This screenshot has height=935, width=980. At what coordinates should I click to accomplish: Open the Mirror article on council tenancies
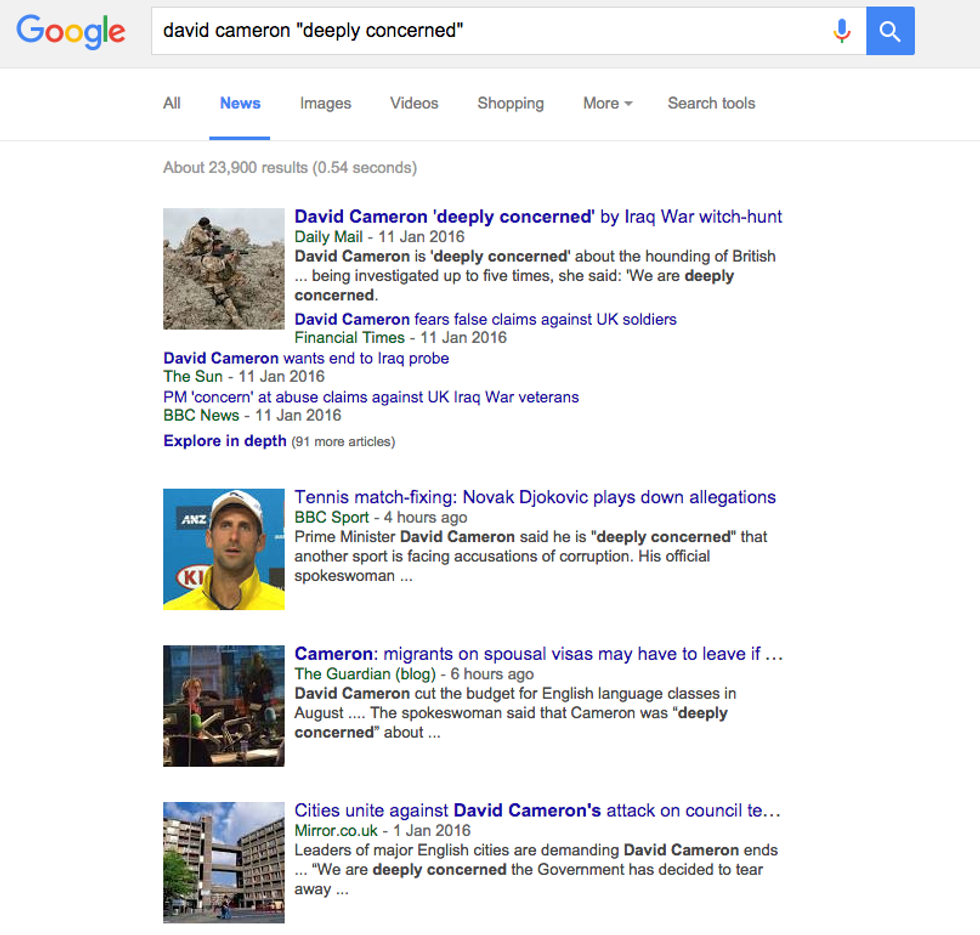pos(538,811)
